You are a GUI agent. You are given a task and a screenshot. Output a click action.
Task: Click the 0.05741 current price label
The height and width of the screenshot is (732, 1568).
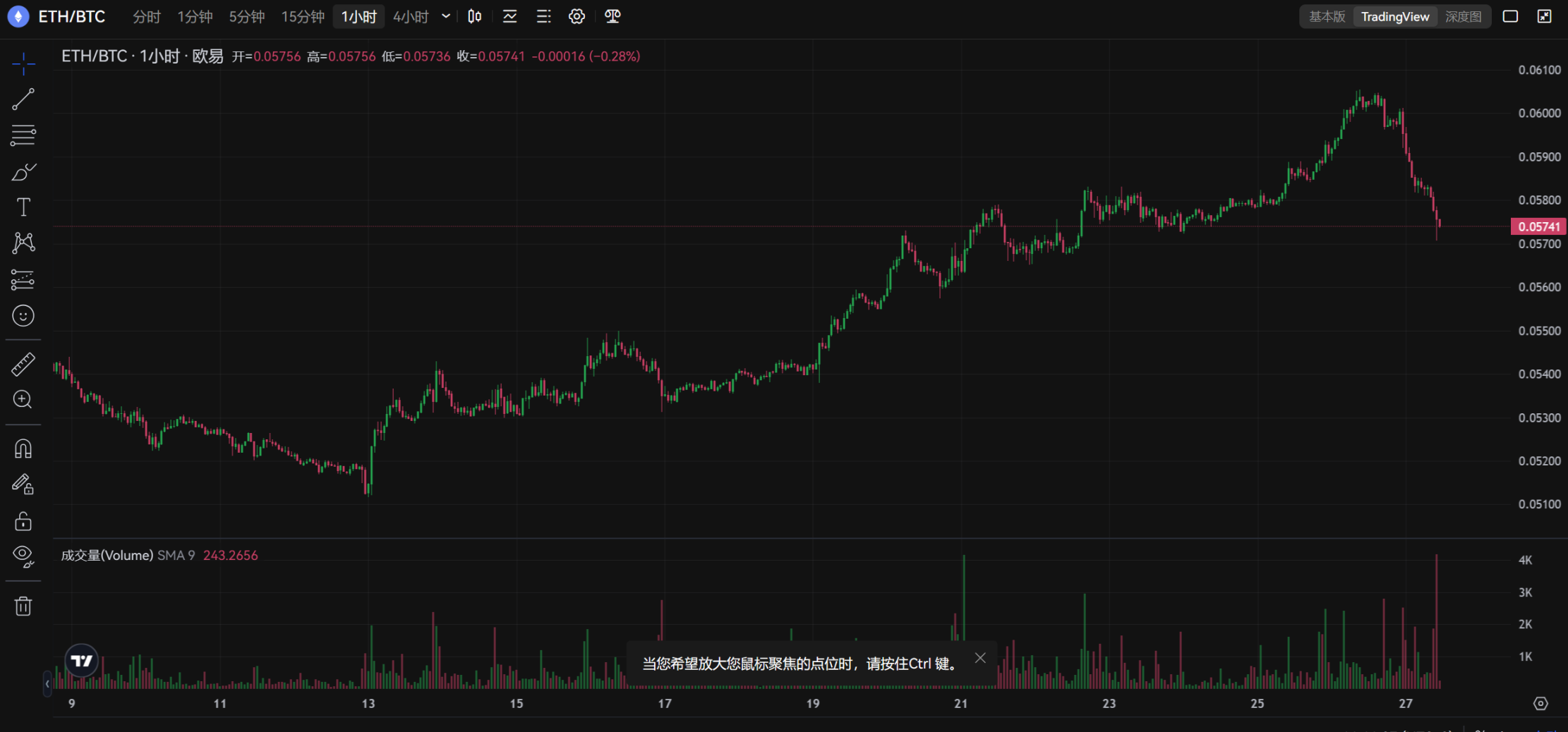pyautogui.click(x=1538, y=226)
